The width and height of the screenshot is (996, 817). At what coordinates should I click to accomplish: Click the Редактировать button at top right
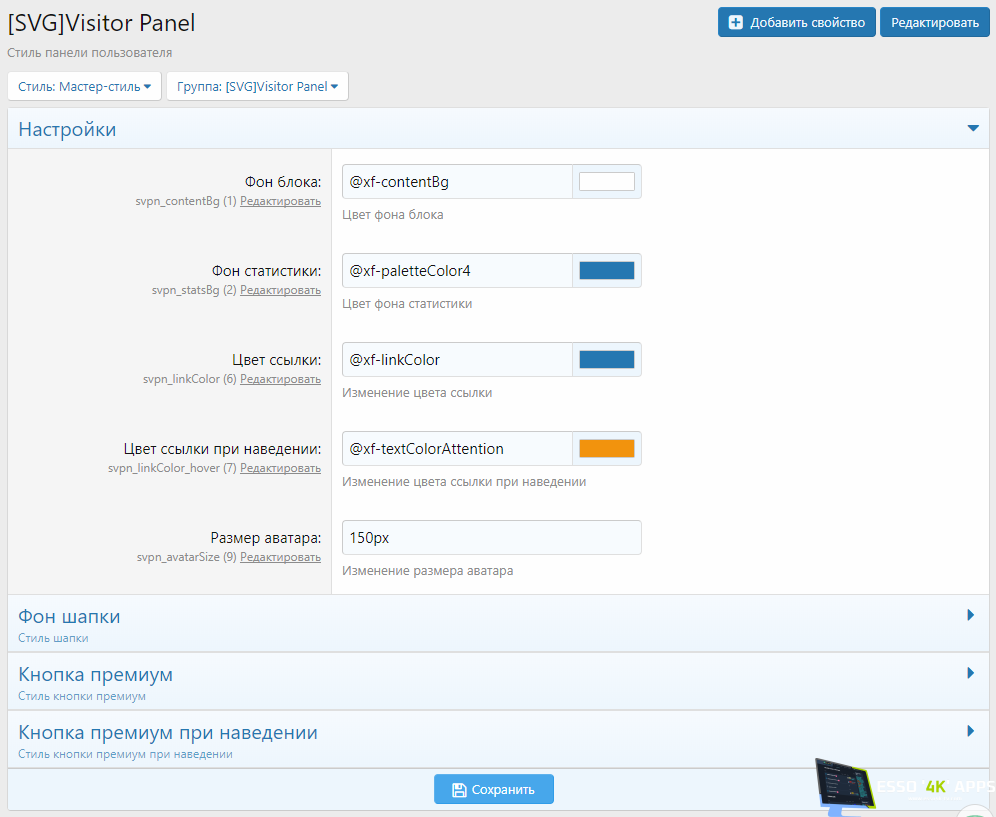934,22
